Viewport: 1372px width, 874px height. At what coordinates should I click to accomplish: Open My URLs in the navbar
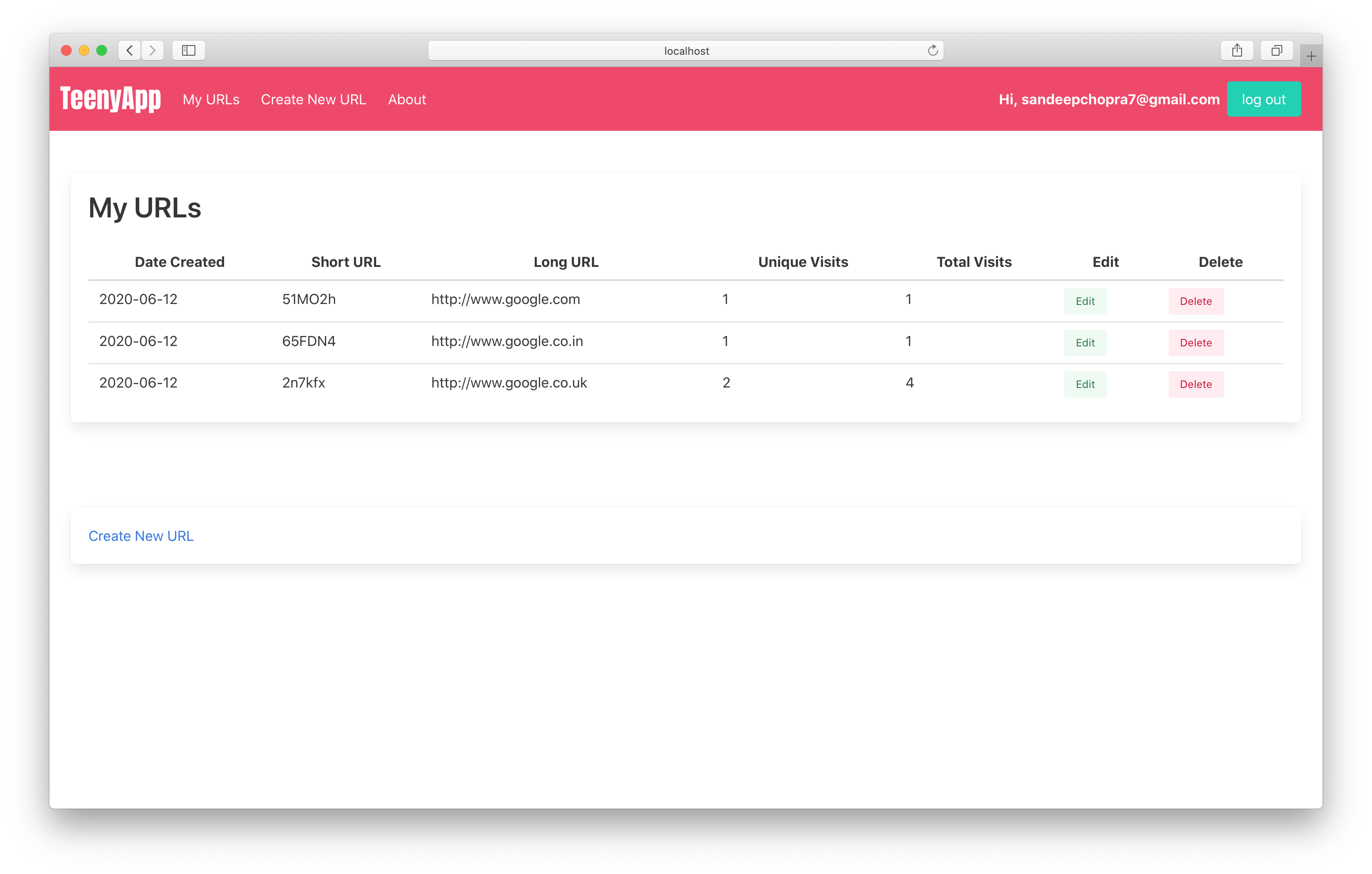[211, 100]
